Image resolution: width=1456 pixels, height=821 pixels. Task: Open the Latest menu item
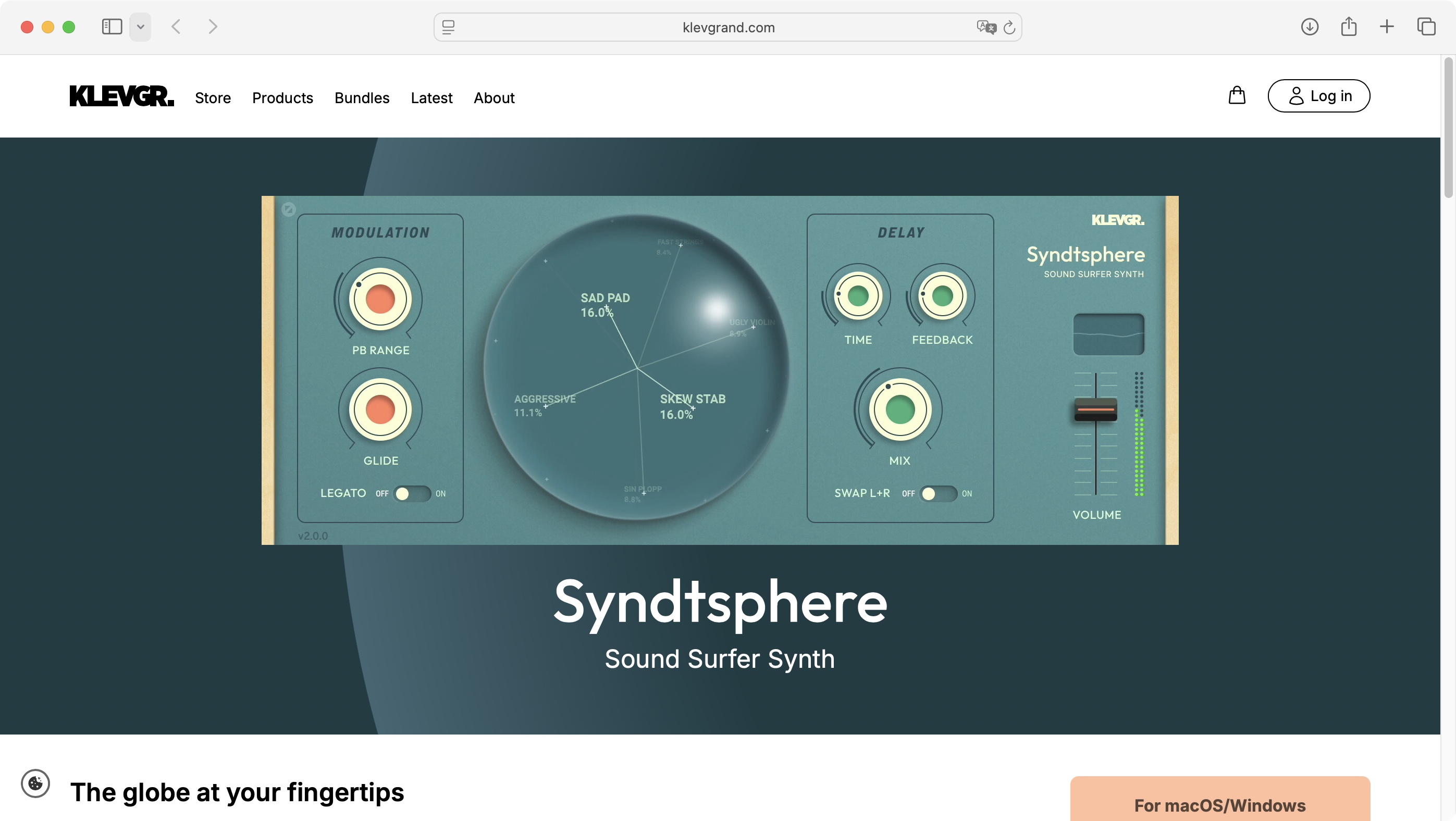point(431,98)
